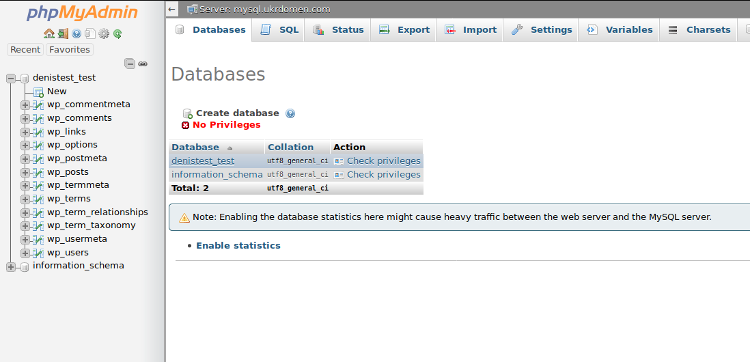
Task: Open the Recent tables button
Action: point(25,50)
